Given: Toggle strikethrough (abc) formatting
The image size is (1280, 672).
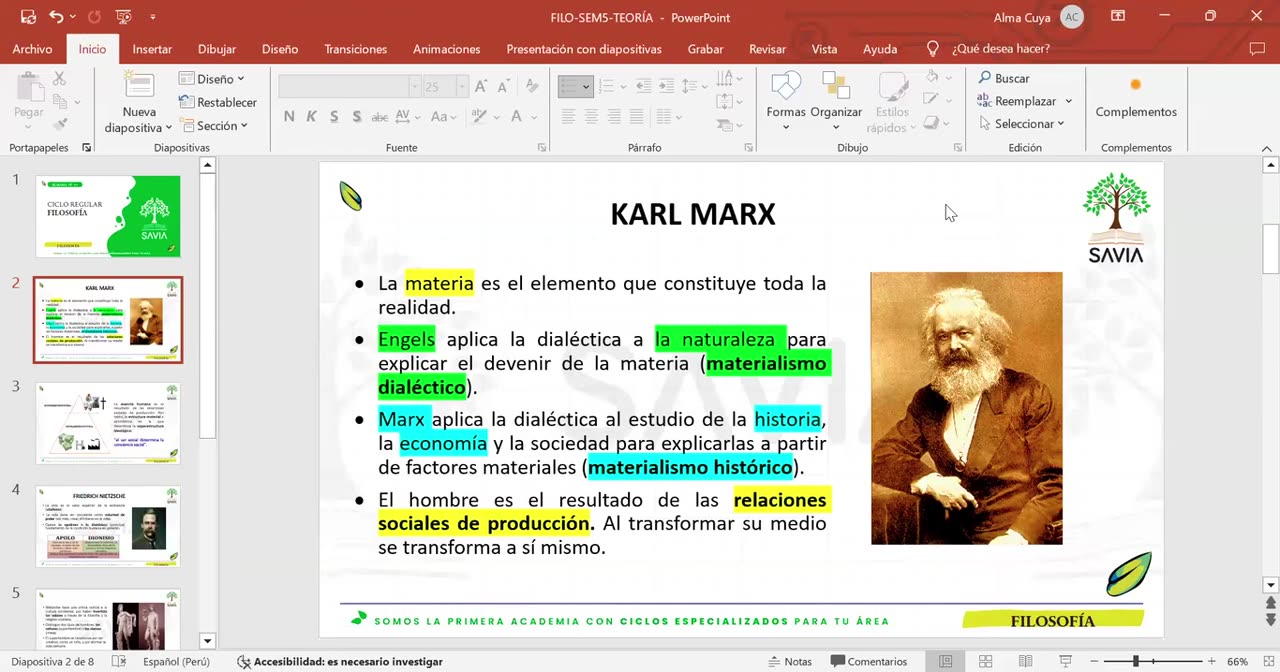Looking at the screenshot, I should [x=380, y=117].
